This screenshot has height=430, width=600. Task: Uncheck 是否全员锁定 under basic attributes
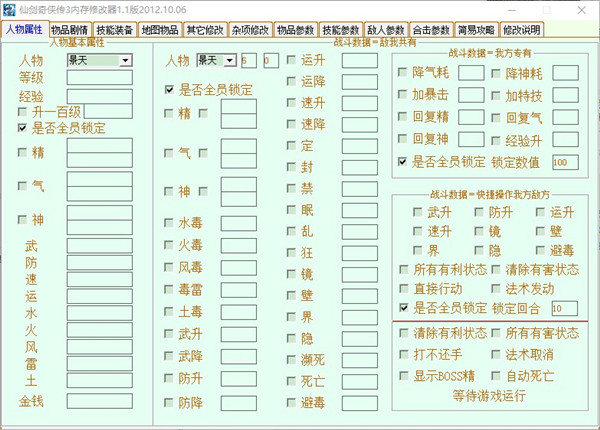pyautogui.click(x=23, y=127)
